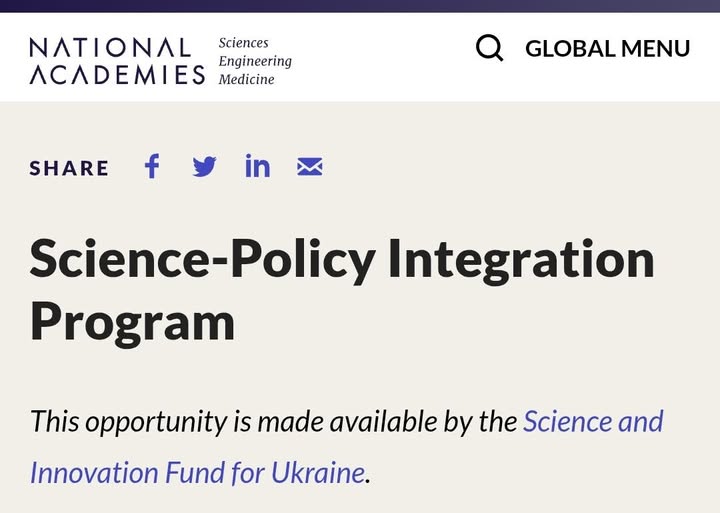Share the page via Twitter icon
Viewport: 720px width, 513px height.
[x=204, y=167]
